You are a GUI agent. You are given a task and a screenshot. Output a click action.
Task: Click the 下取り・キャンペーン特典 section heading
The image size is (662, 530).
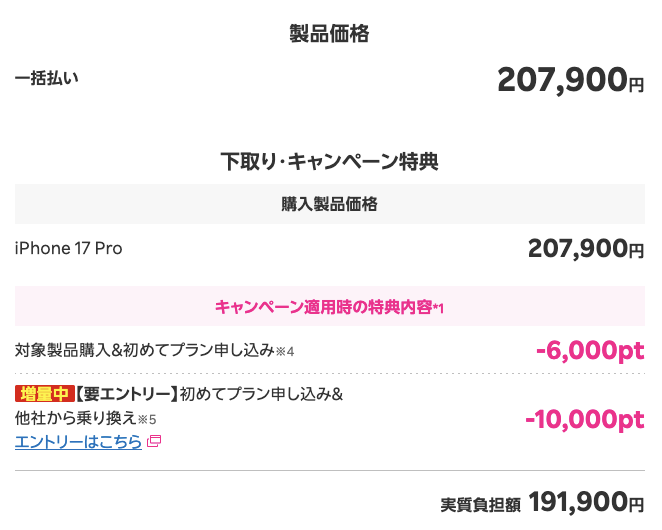[329, 162]
